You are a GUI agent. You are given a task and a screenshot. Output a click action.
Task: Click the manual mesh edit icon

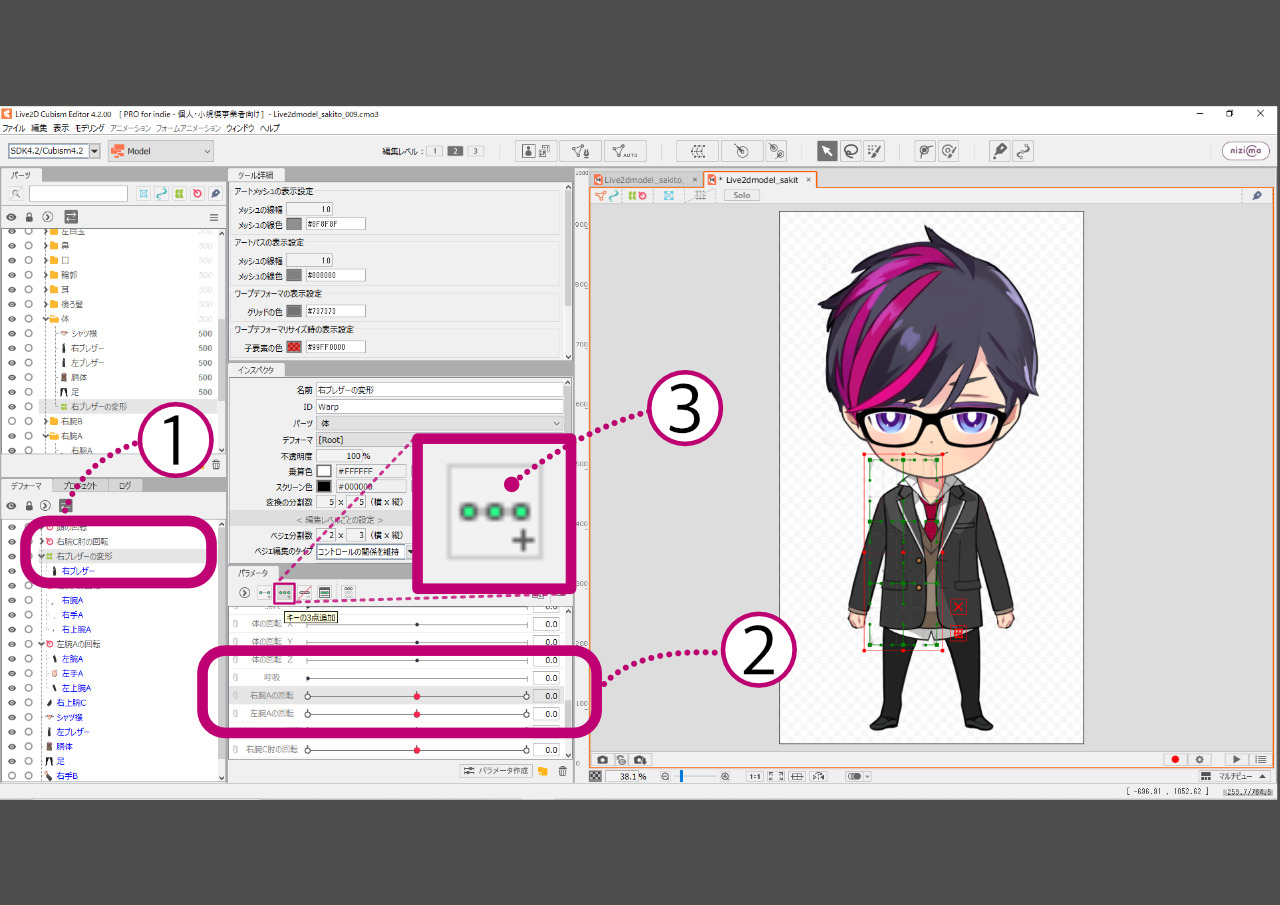coord(581,151)
